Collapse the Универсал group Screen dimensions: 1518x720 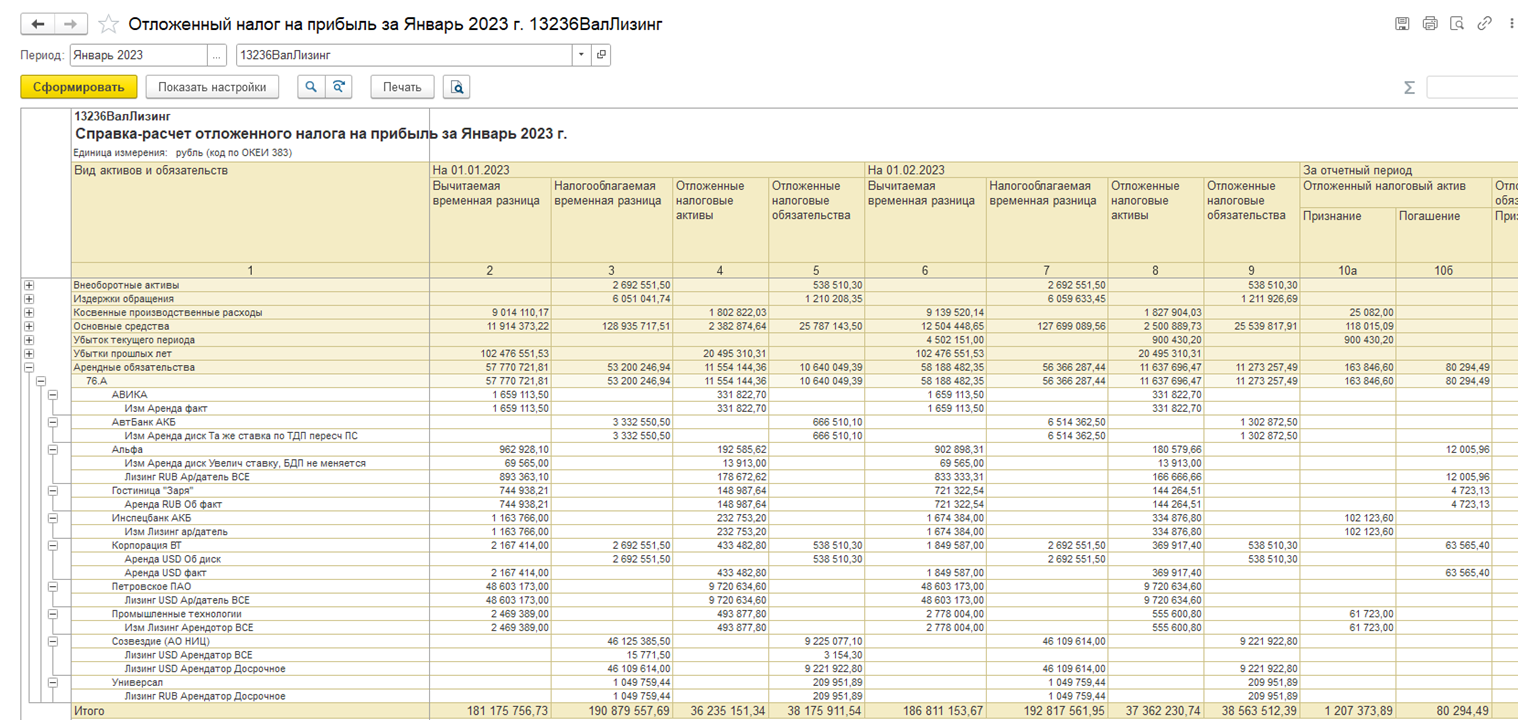click(x=53, y=682)
